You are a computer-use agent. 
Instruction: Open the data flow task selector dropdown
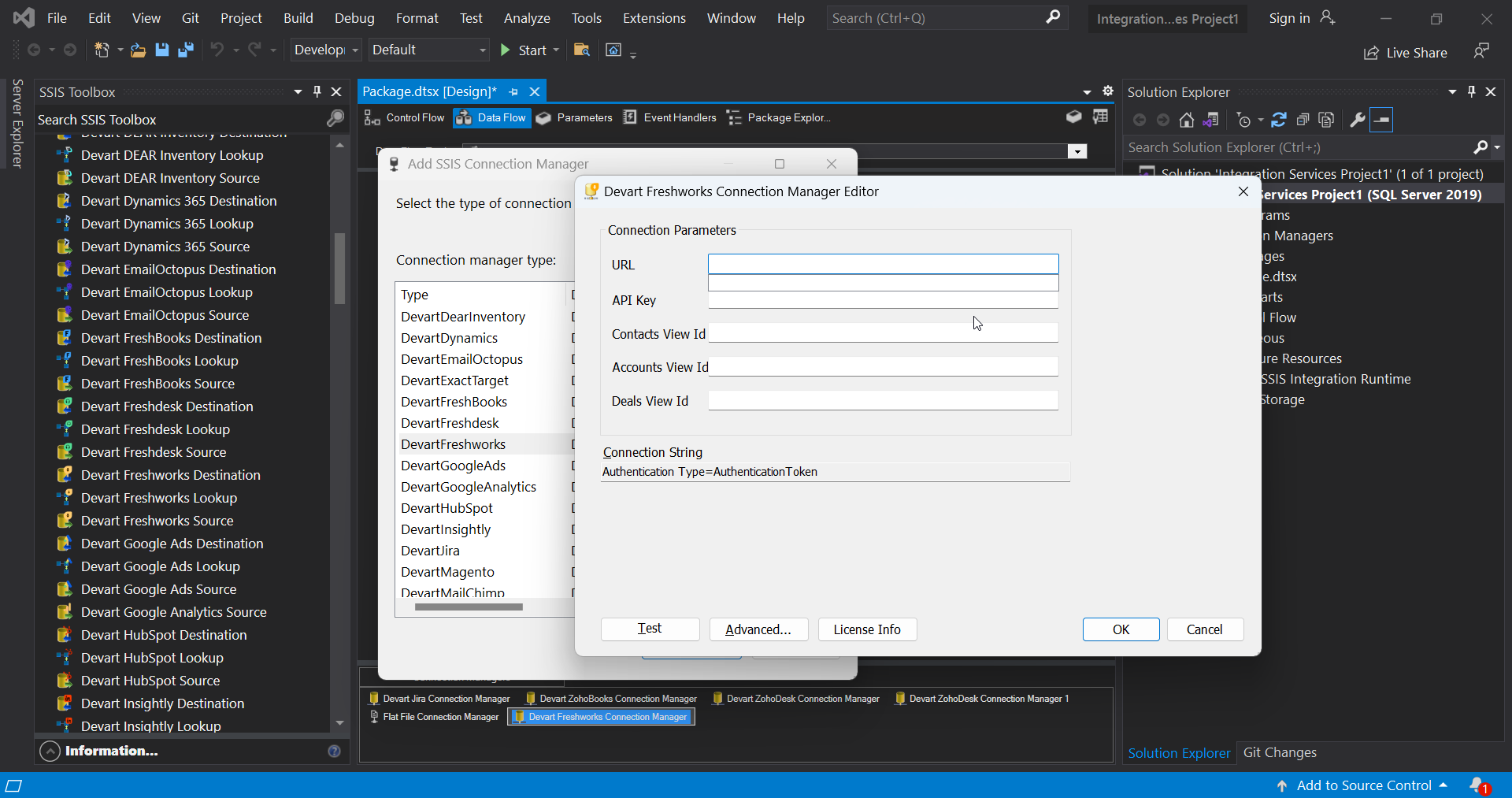click(1077, 151)
